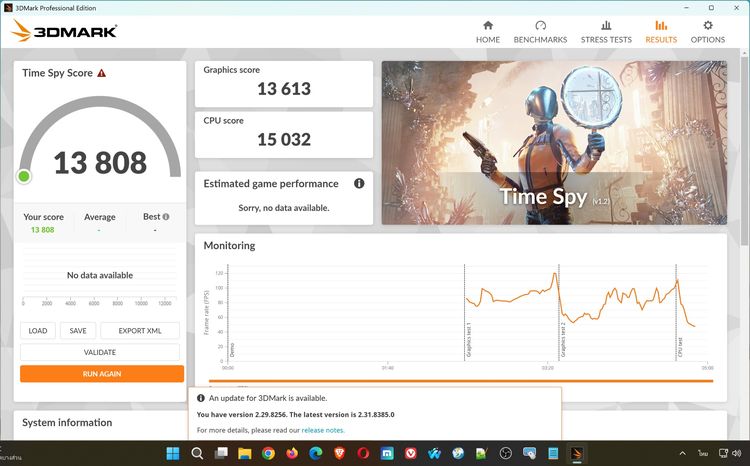Run the benchmark again
Viewport: 750px width, 466px height.
point(102,374)
